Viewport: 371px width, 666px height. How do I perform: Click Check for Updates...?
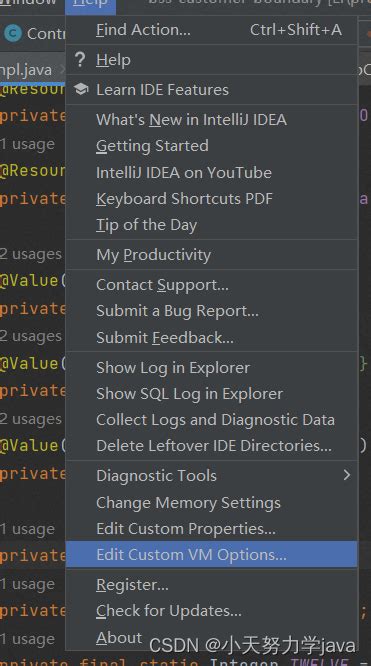pos(212,611)
